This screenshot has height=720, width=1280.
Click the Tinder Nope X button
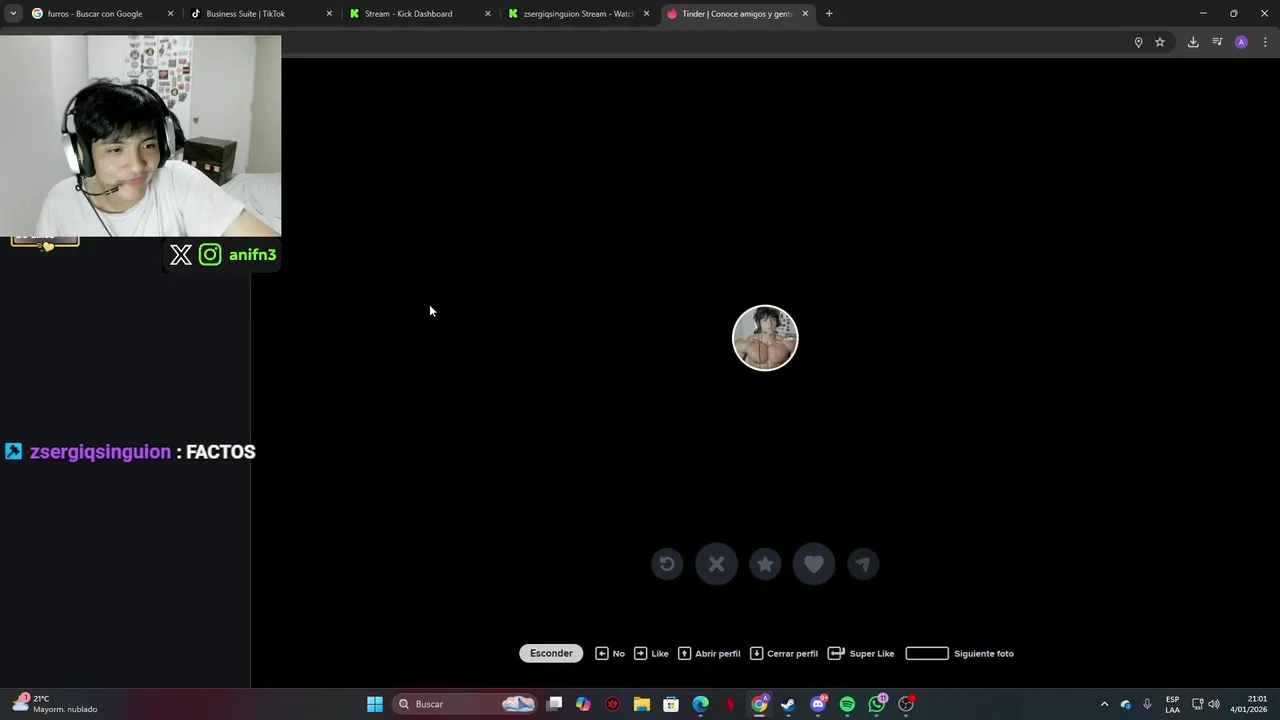point(716,564)
